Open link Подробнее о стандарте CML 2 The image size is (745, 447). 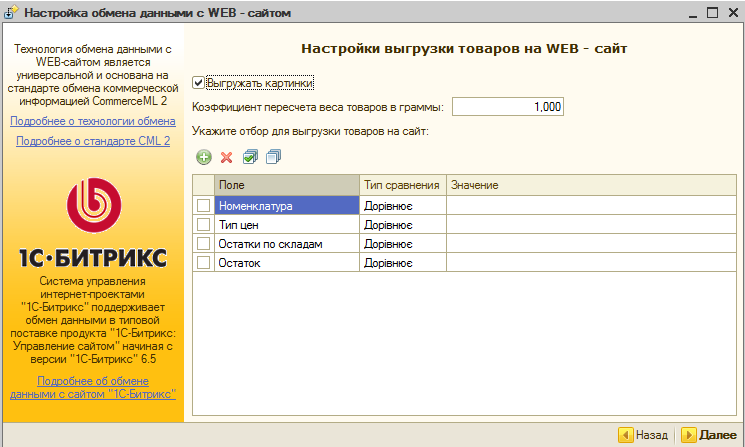click(x=93, y=141)
